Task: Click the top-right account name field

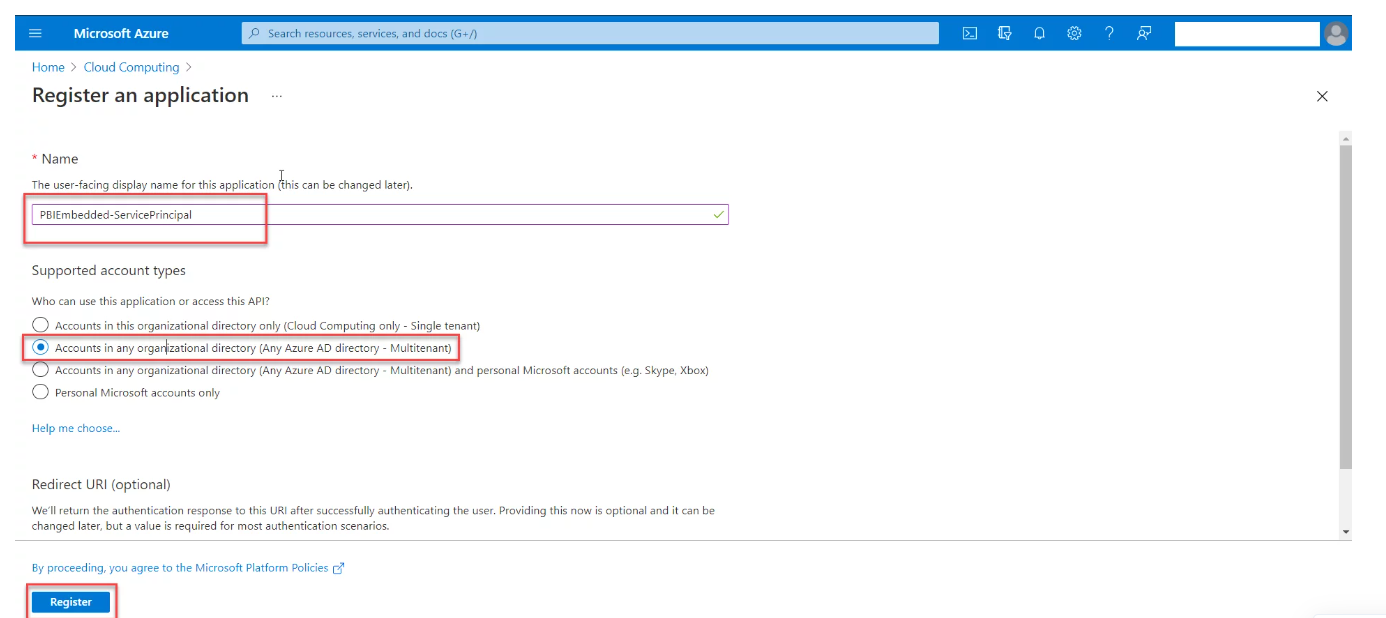Action: click(x=1247, y=34)
